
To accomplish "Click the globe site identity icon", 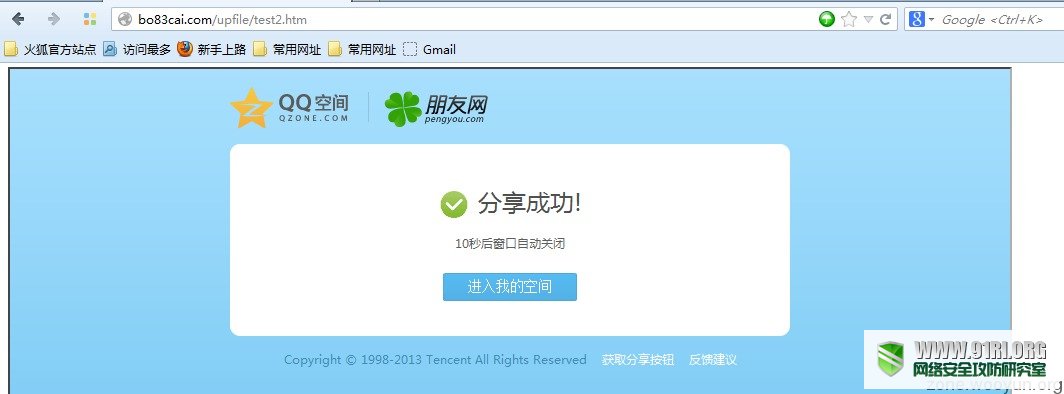I will [x=125, y=20].
